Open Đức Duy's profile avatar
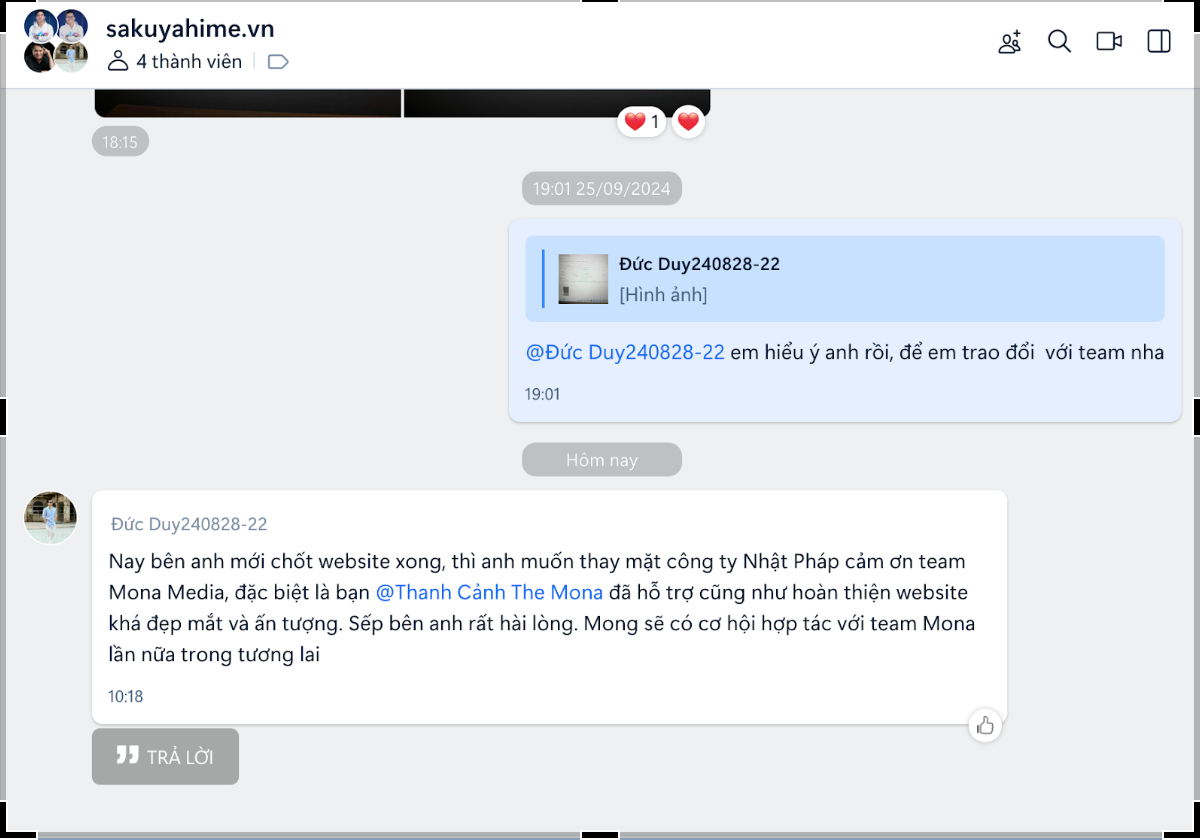The height and width of the screenshot is (840, 1200). (50, 518)
